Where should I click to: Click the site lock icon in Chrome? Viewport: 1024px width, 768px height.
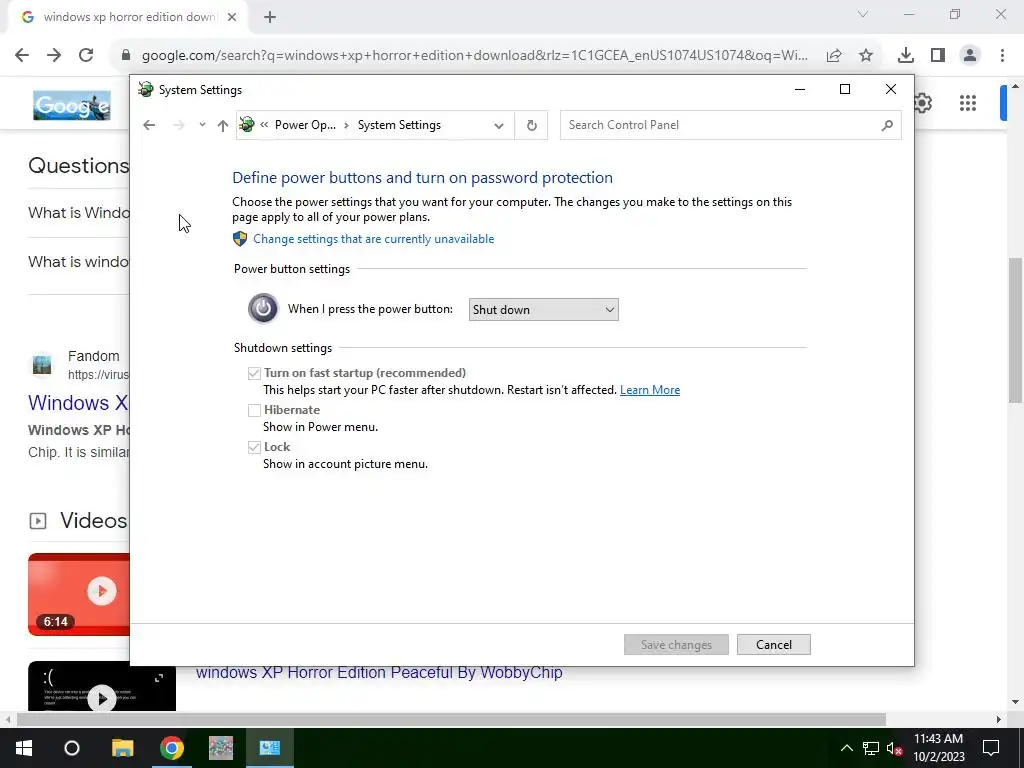pos(126,55)
